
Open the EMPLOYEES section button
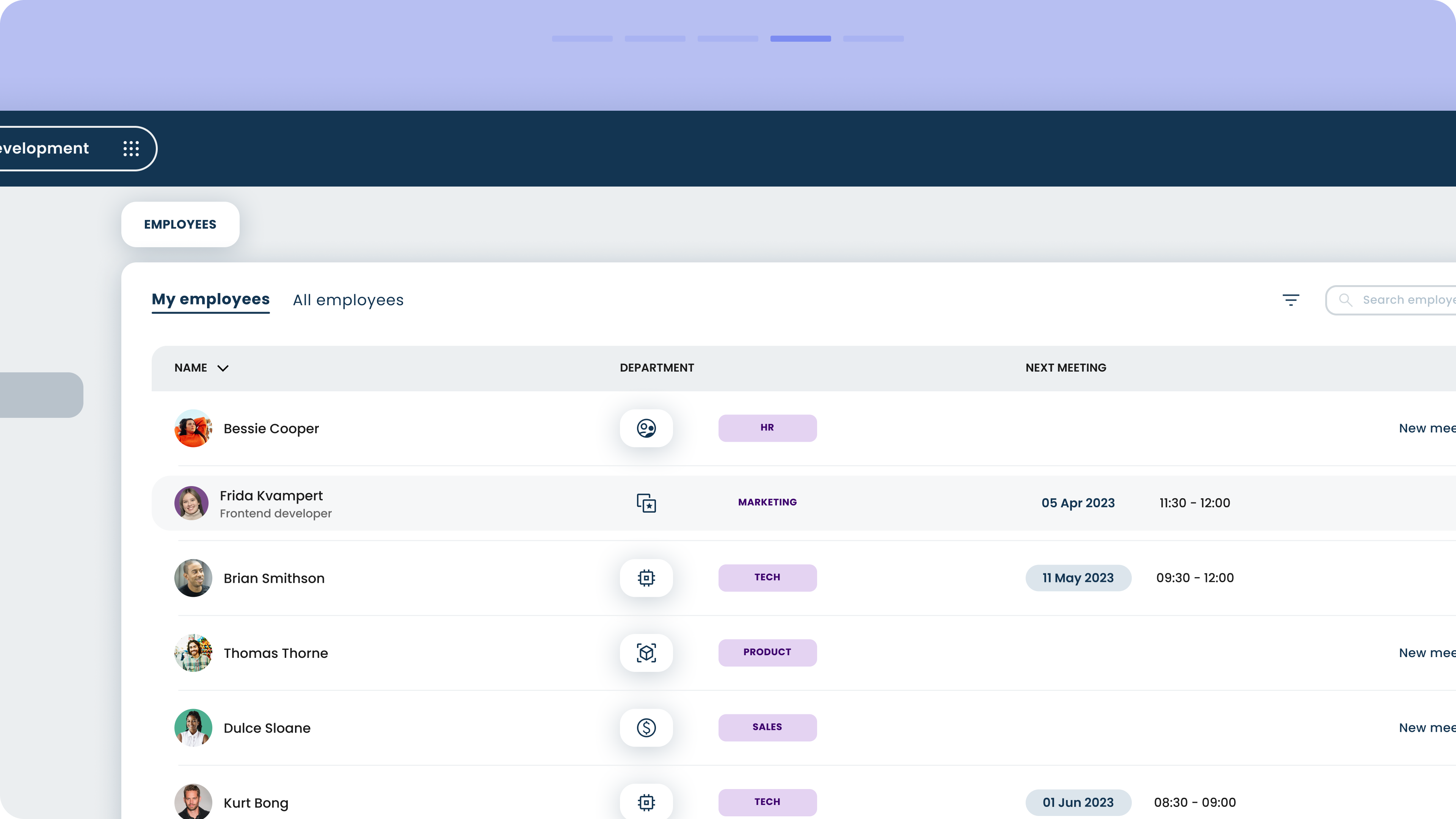pos(180,224)
